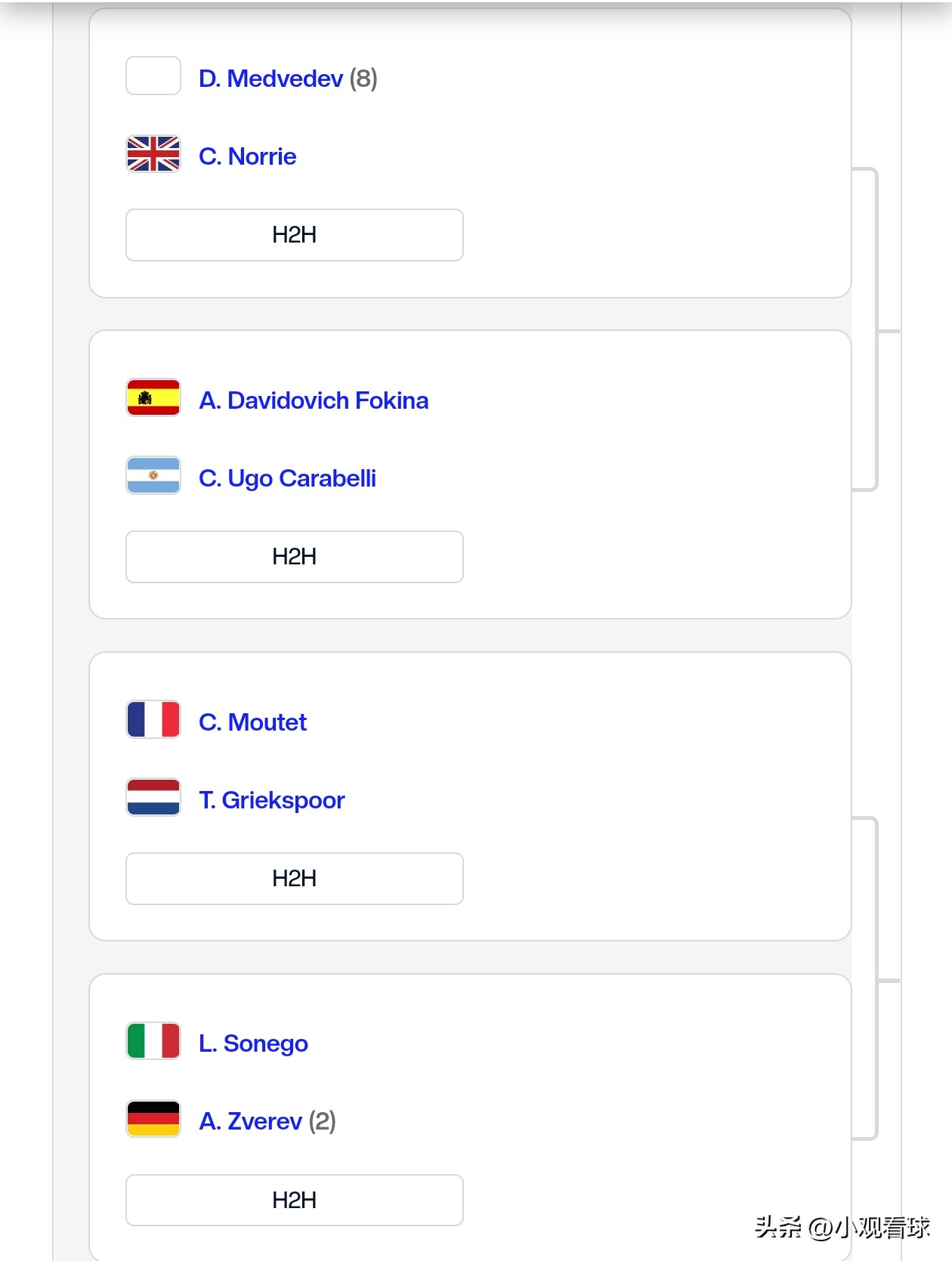The image size is (952, 1261).
Task: Open D. Medvedev player profile
Action: coord(270,79)
